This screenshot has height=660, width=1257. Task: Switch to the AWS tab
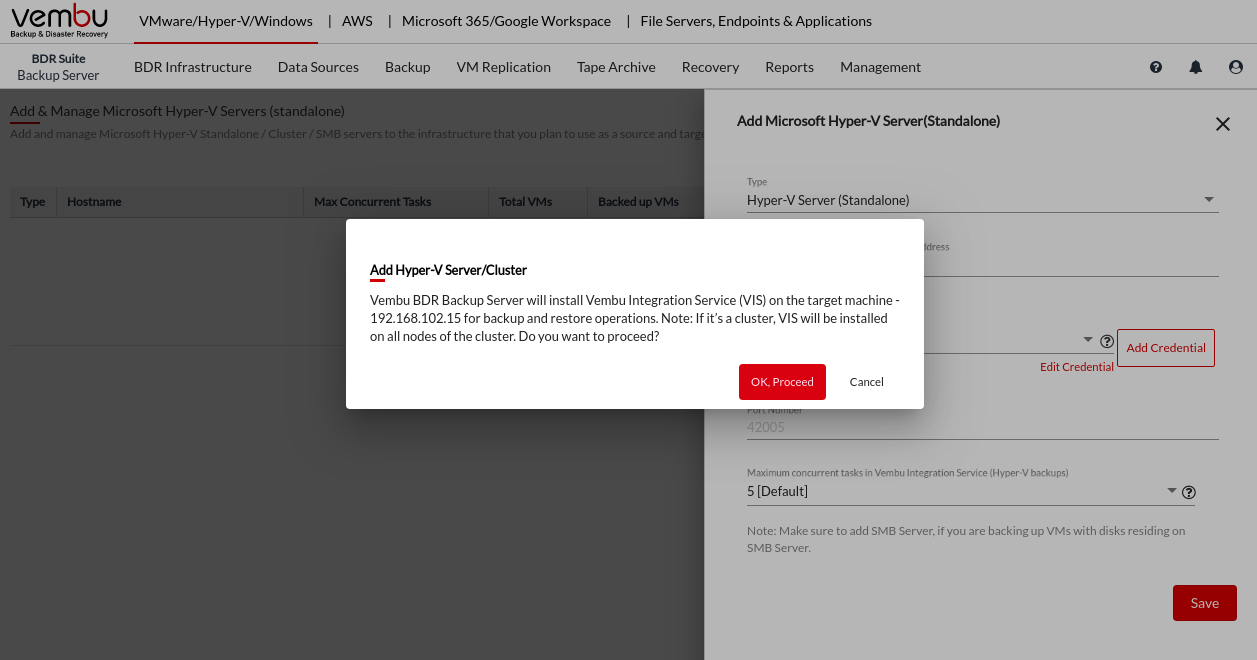tap(358, 21)
